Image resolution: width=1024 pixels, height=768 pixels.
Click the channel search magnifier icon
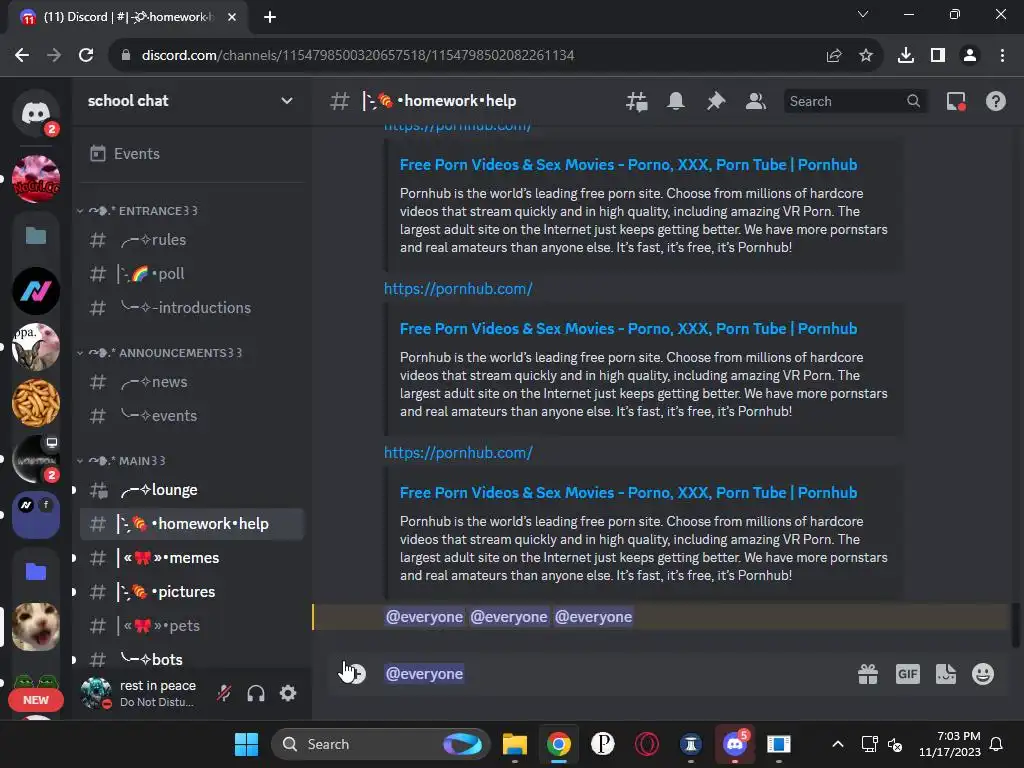[914, 101]
